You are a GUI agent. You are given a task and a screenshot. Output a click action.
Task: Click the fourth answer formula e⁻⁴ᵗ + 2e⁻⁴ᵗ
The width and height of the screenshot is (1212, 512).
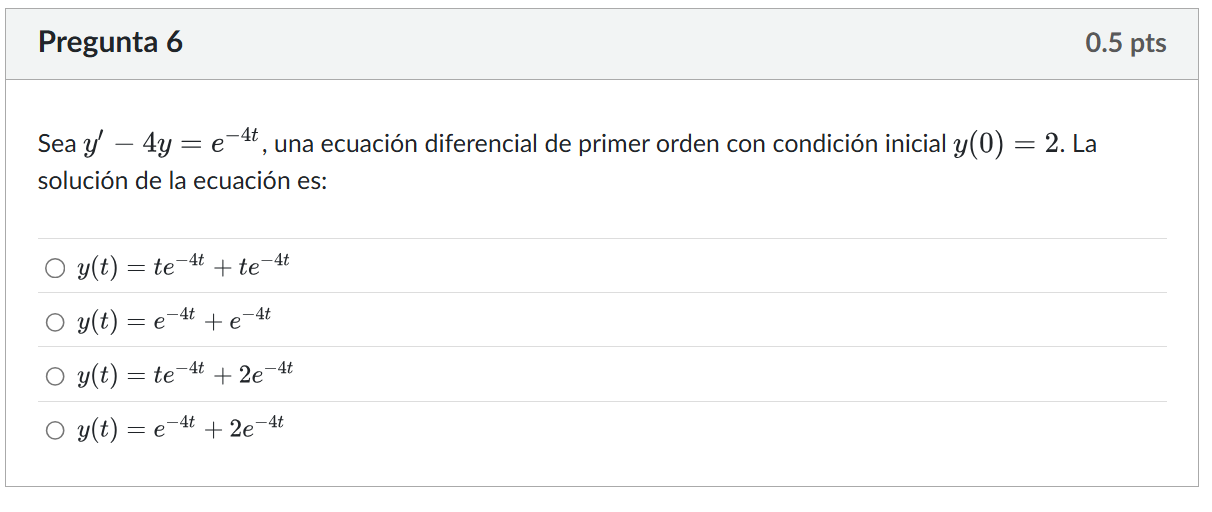click(180, 429)
